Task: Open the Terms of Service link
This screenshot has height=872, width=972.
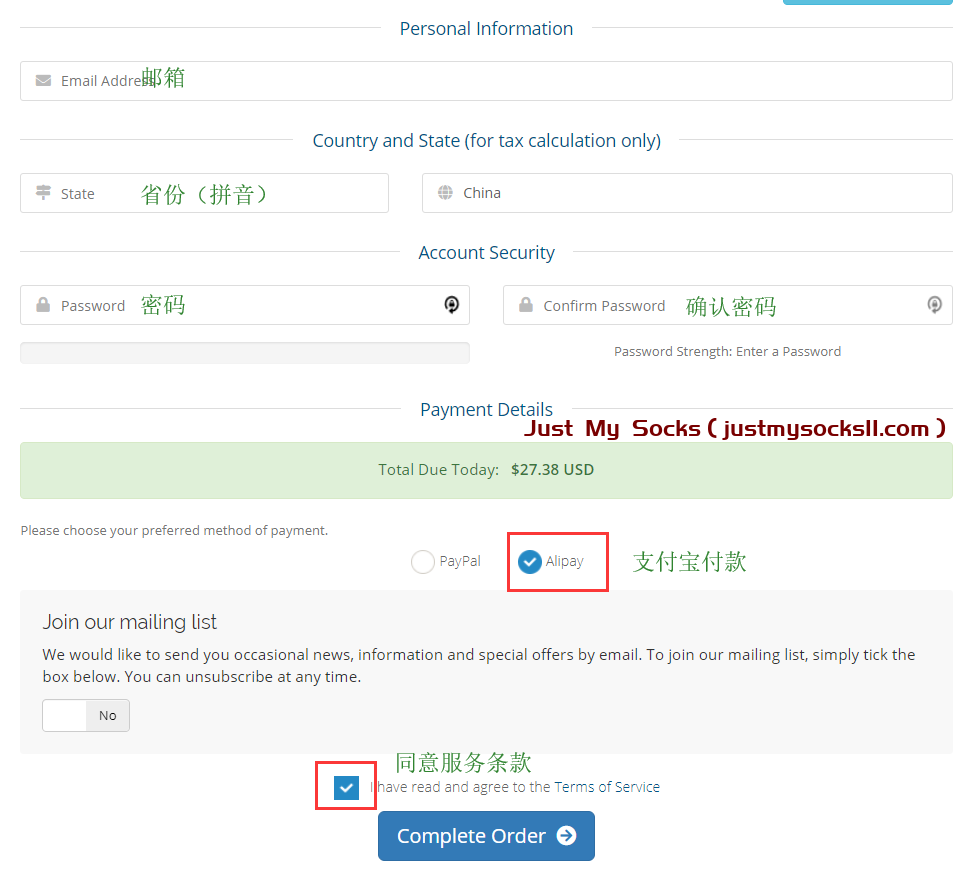Action: click(607, 787)
